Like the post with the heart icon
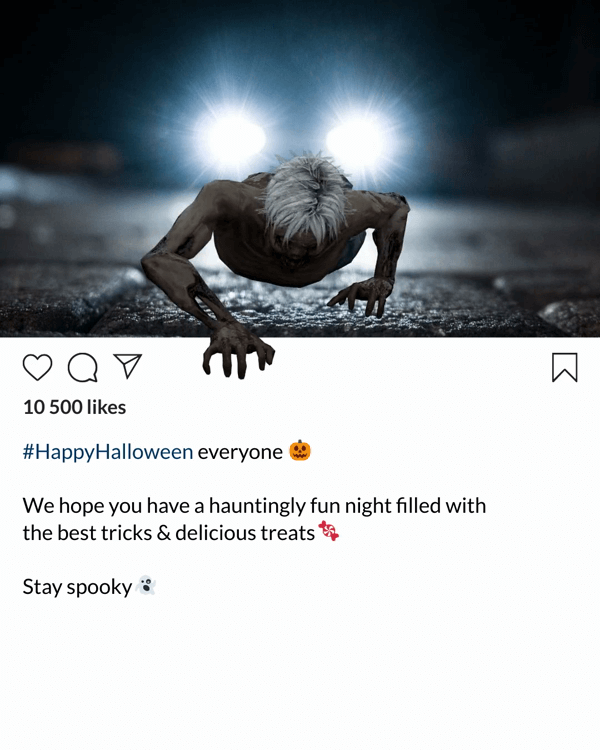The image size is (600, 750). (37, 367)
